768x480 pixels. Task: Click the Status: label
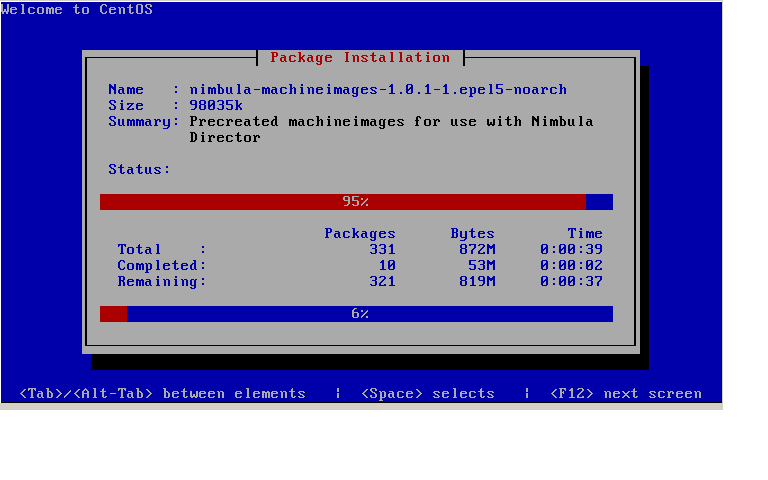[x=139, y=169]
